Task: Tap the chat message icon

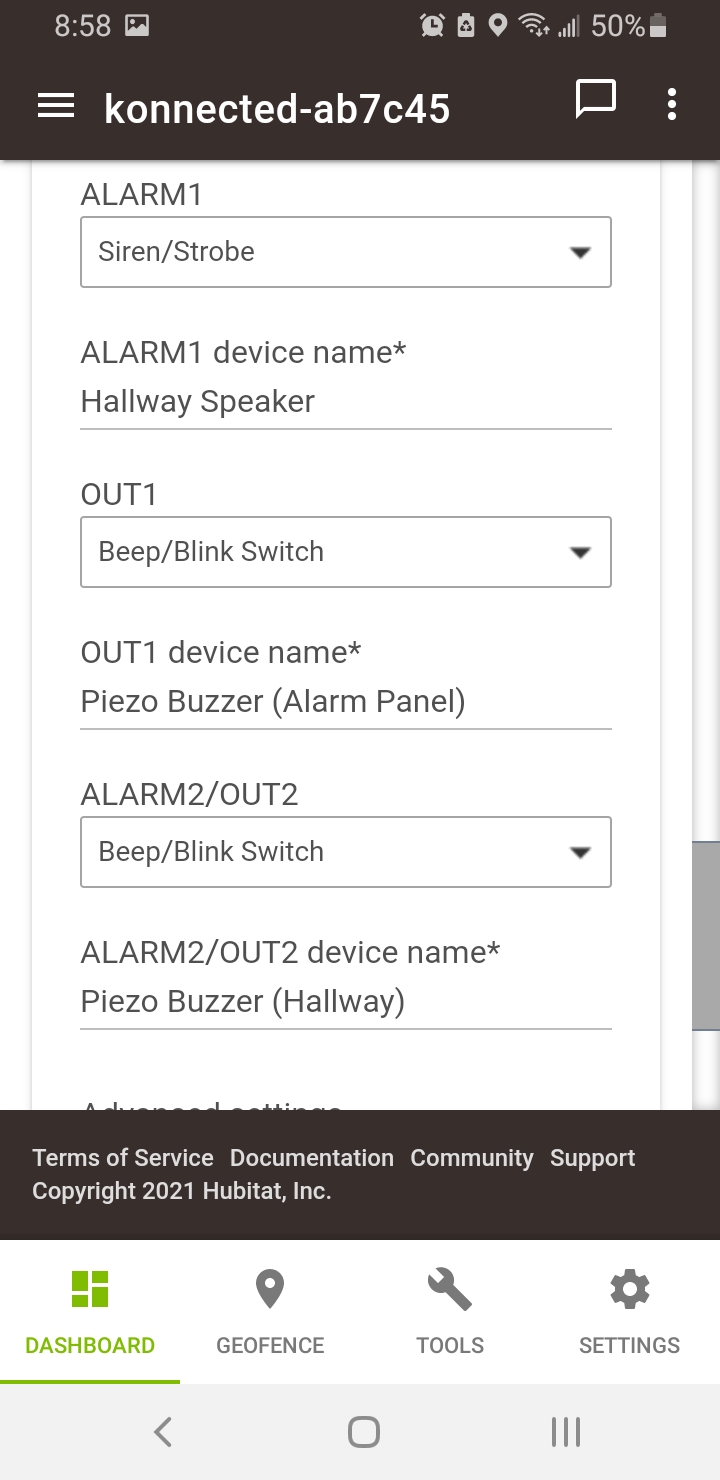Action: point(595,100)
